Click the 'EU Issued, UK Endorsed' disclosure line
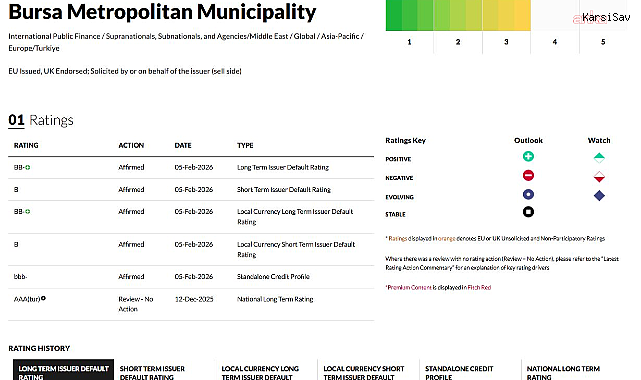Screen dimensions: 641x380 click(x=125, y=71)
